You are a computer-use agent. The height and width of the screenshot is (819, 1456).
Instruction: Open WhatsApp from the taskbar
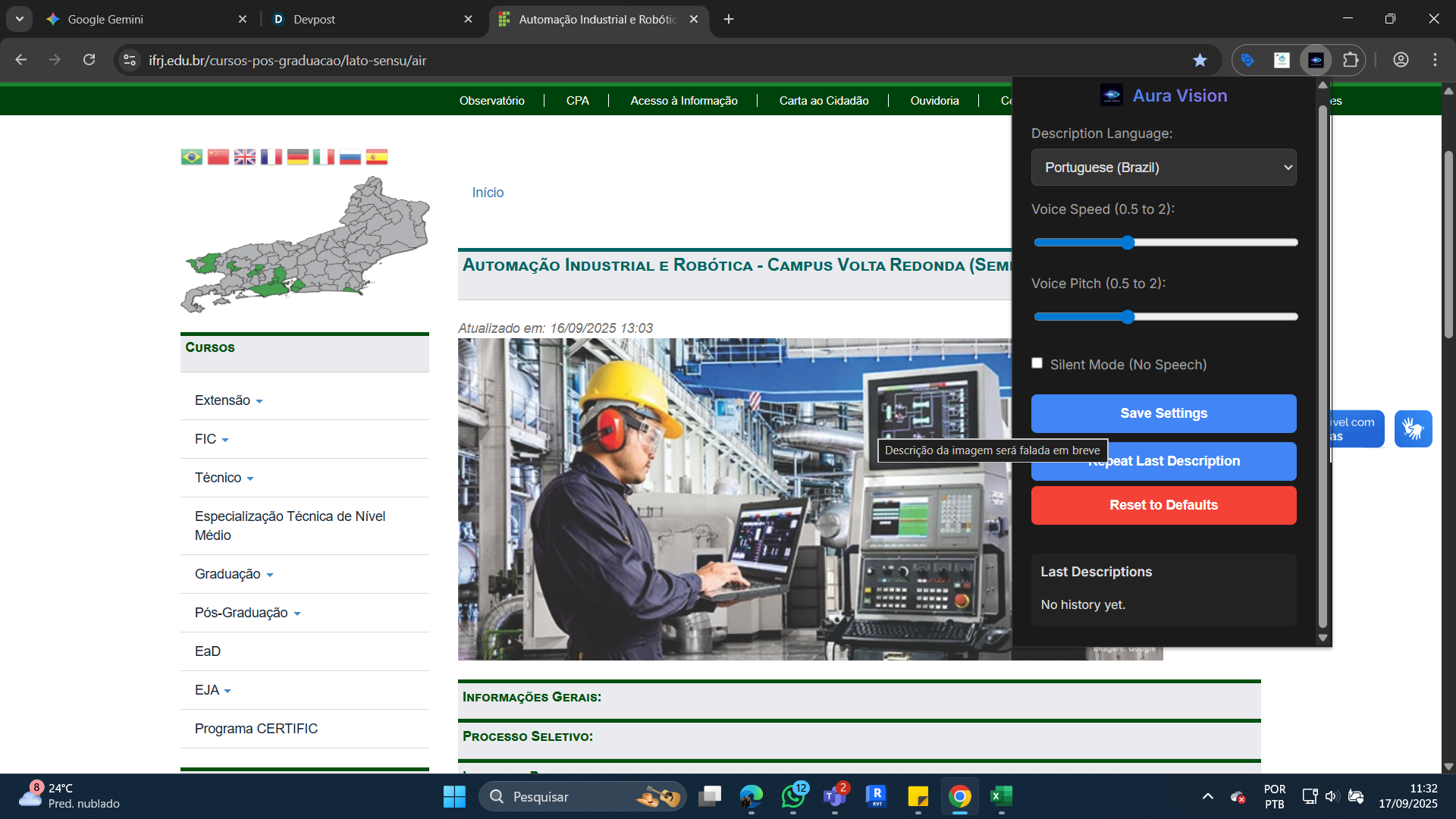coord(793,796)
